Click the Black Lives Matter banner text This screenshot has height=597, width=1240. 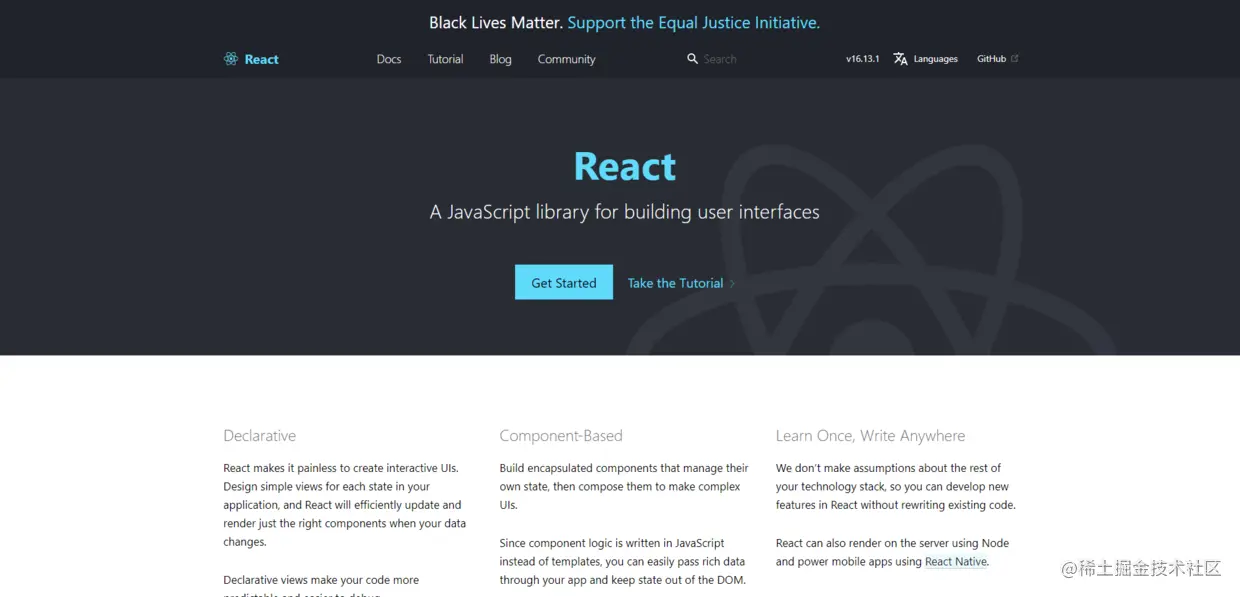[496, 22]
